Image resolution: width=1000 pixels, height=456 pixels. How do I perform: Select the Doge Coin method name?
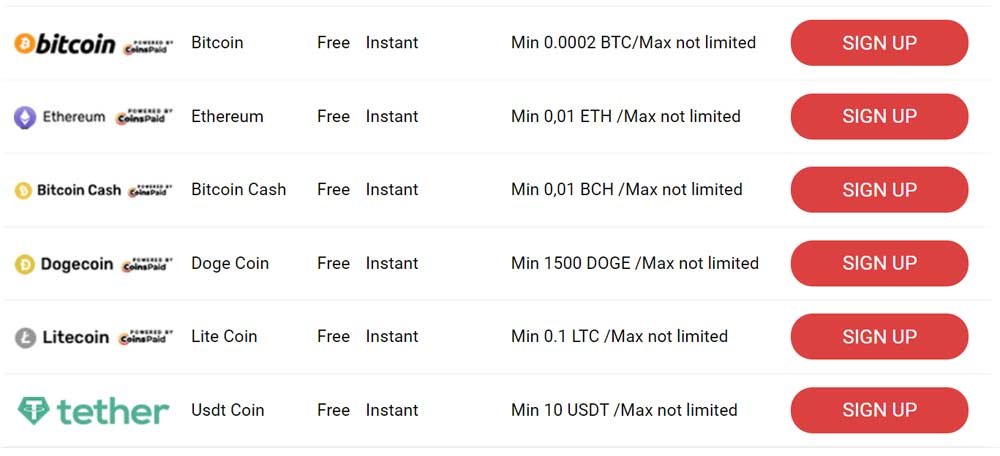pyautogui.click(x=230, y=263)
